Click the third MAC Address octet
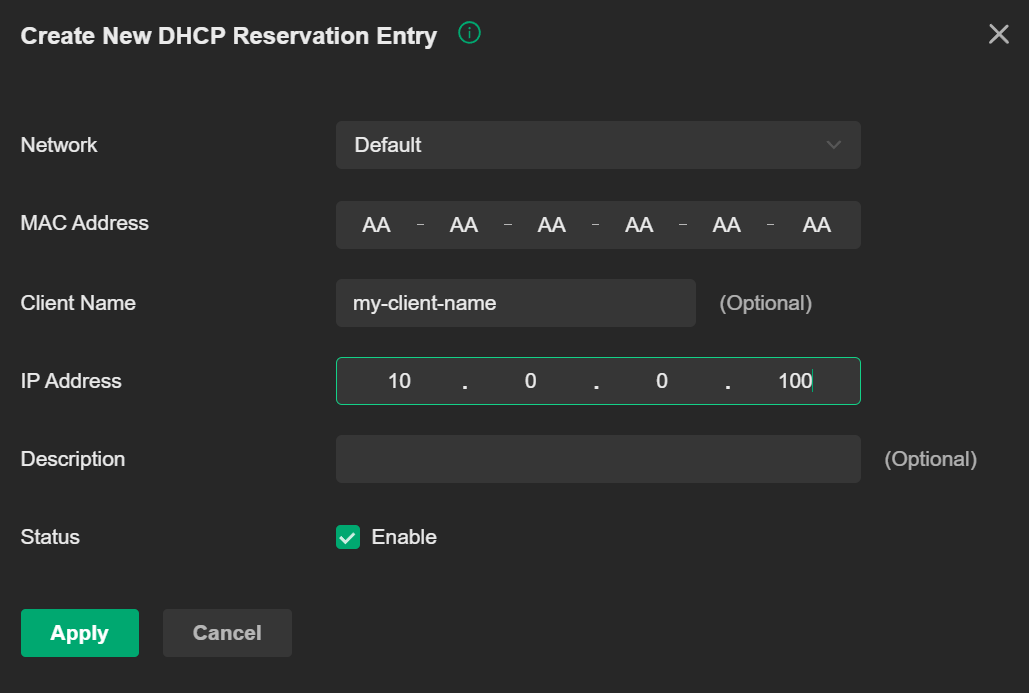 click(x=552, y=225)
